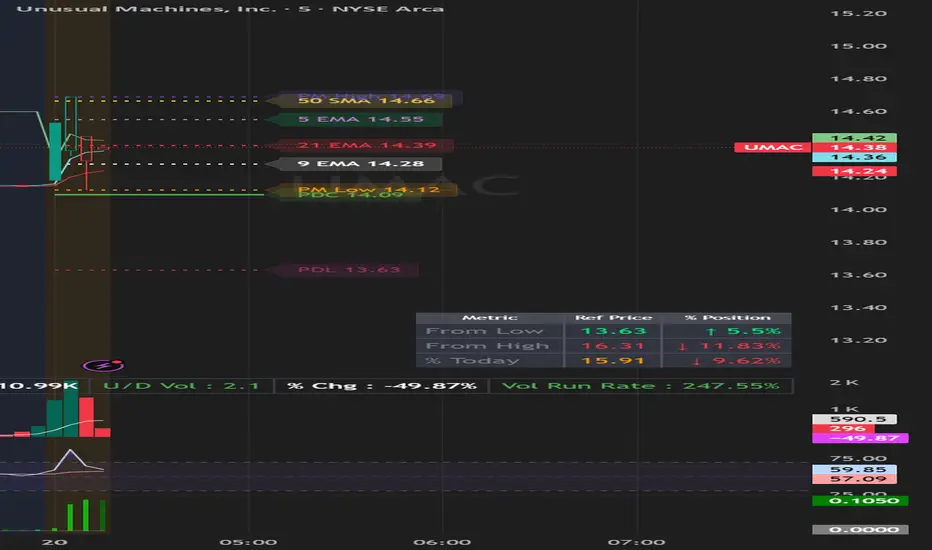
Task: Click the 15.91 Ref Price cell
Action: click(x=613, y=360)
